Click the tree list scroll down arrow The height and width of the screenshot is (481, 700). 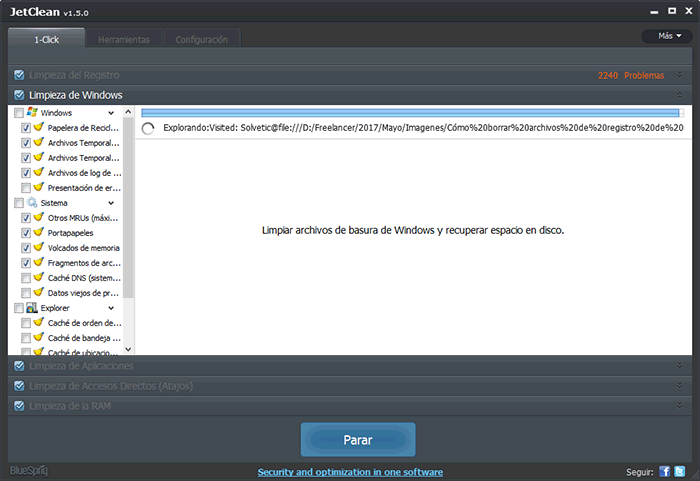tap(128, 349)
